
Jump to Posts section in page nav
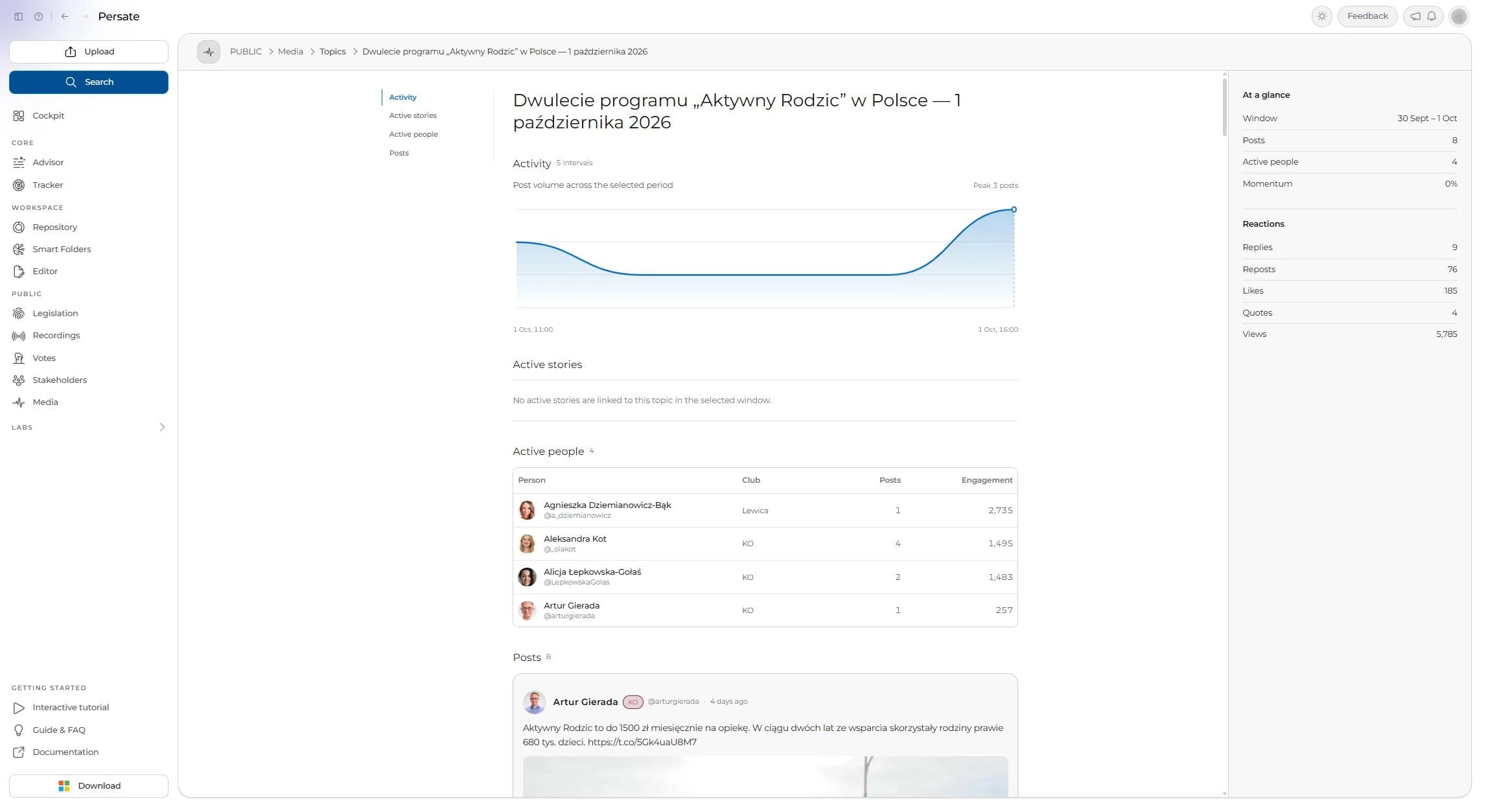(x=399, y=153)
